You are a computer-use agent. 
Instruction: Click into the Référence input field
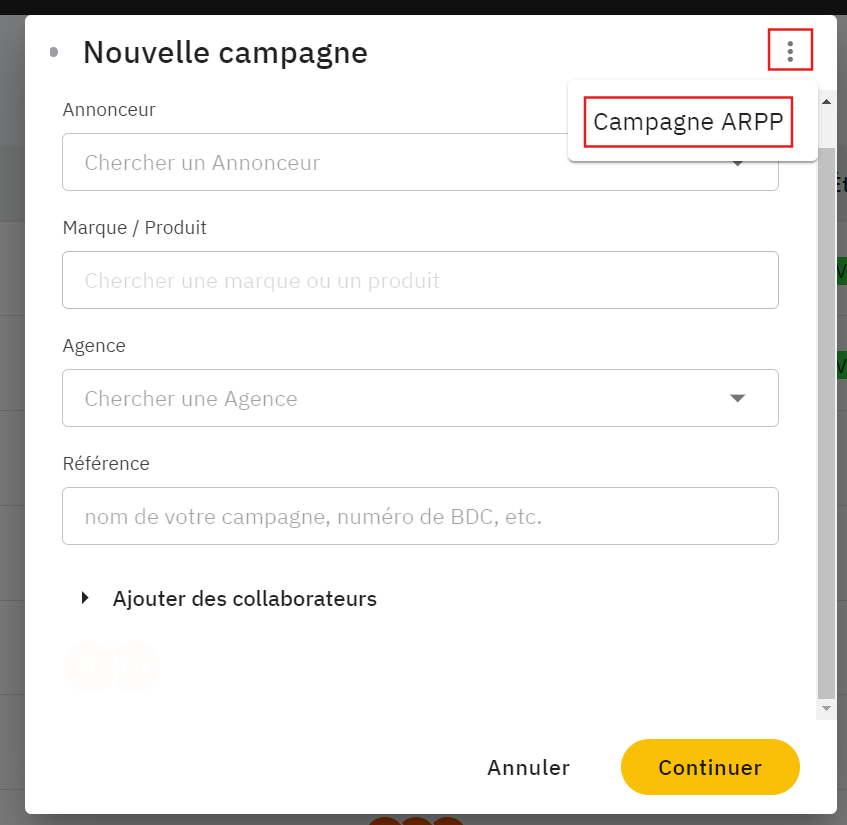click(x=420, y=517)
